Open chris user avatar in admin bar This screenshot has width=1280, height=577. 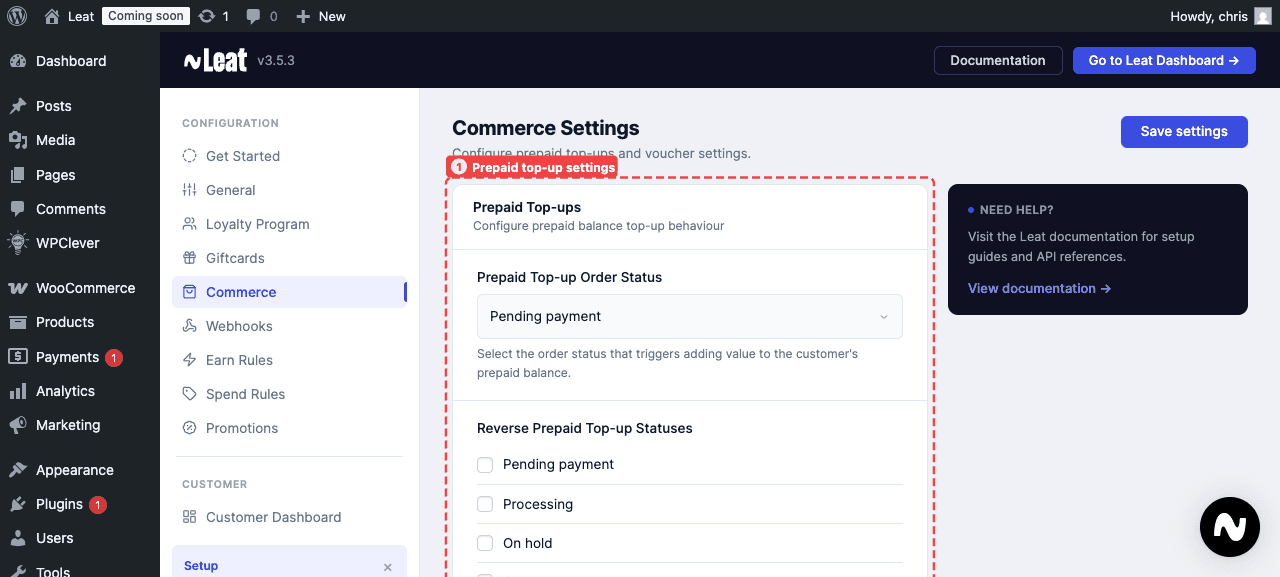[1263, 16]
